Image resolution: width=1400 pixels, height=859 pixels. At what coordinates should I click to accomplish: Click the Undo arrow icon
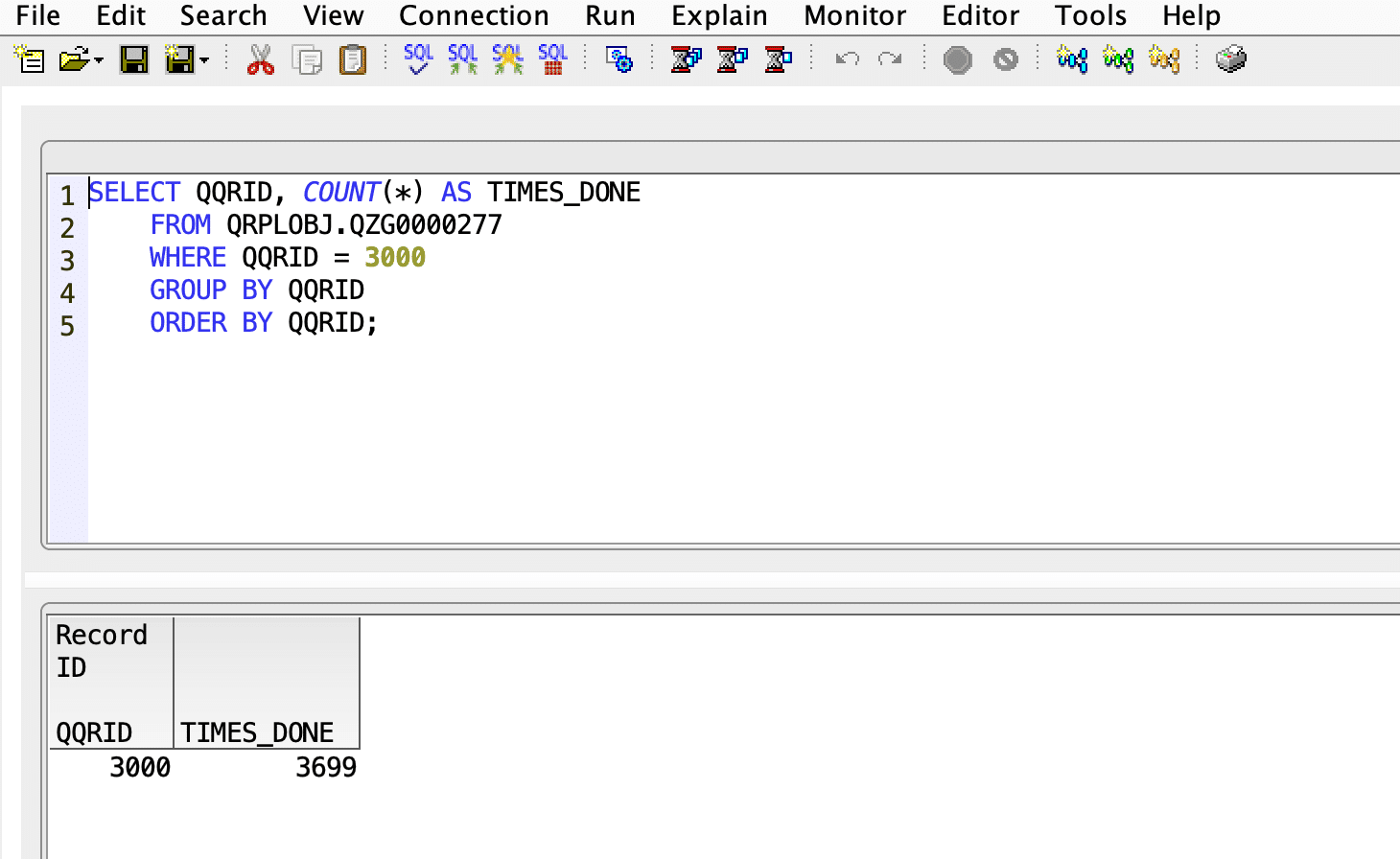click(847, 59)
